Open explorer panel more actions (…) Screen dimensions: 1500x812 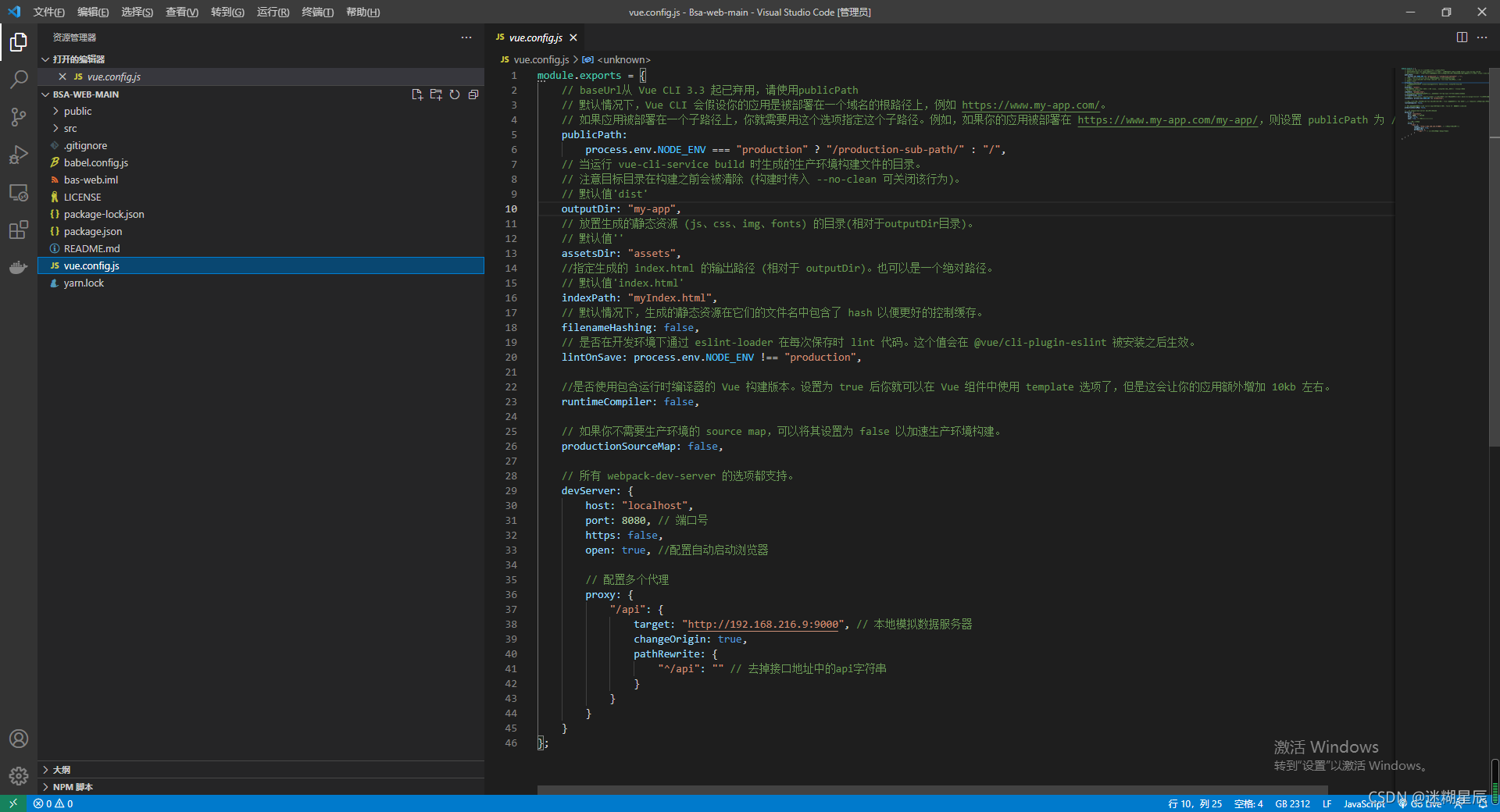(x=466, y=37)
